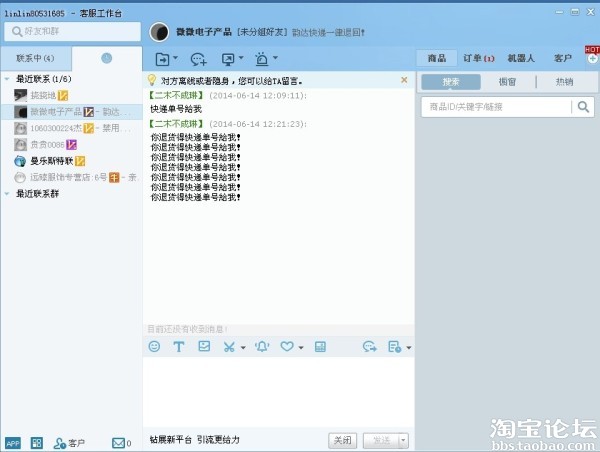Viewport: 600px width, 452px height.
Task: Open dropdown next to monitor icon
Action: click(x=241, y=58)
